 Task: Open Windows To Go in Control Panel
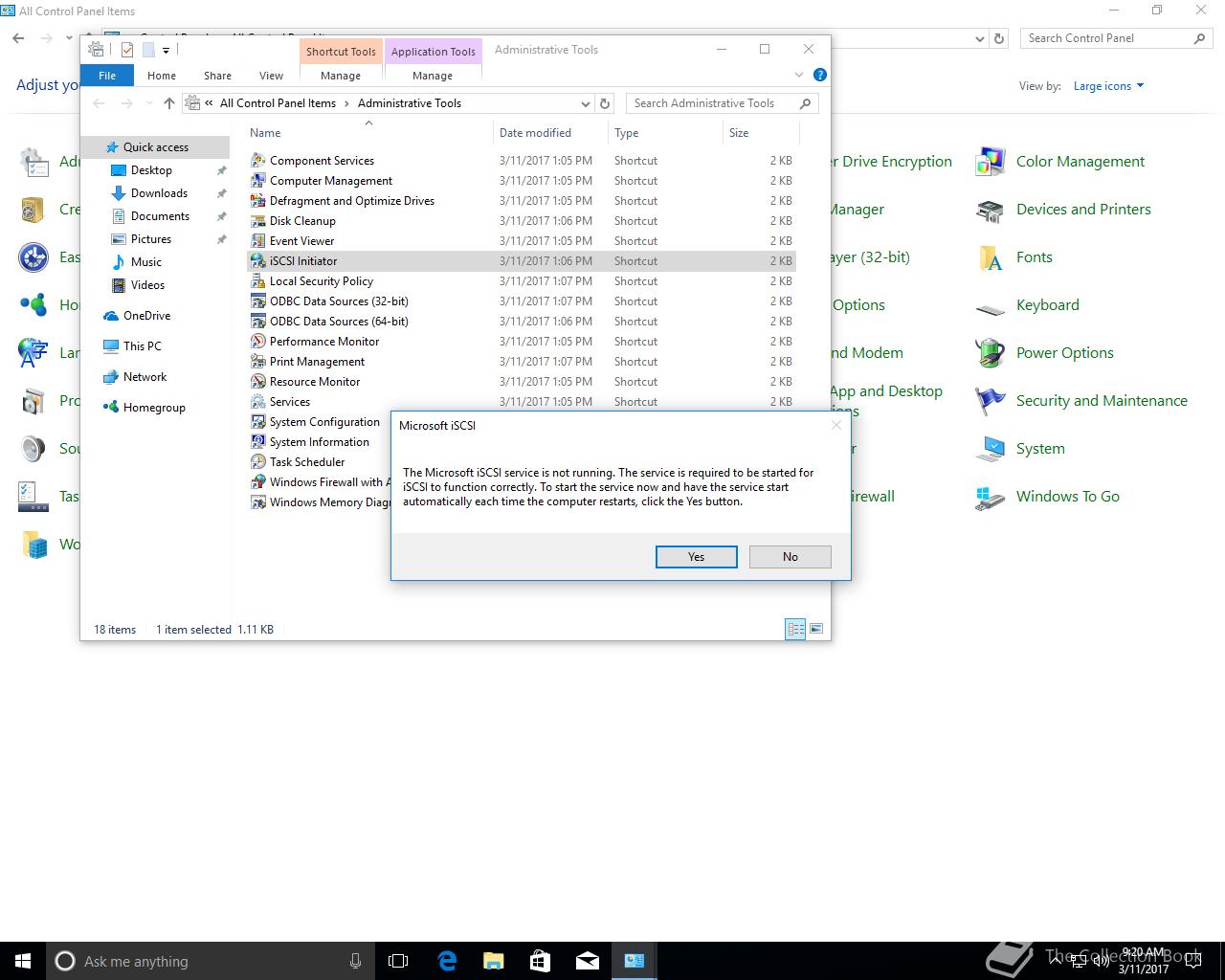(x=1048, y=497)
